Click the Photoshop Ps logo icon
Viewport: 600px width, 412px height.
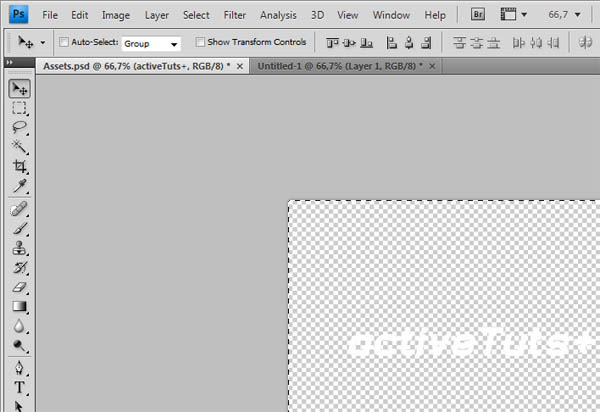[18, 15]
